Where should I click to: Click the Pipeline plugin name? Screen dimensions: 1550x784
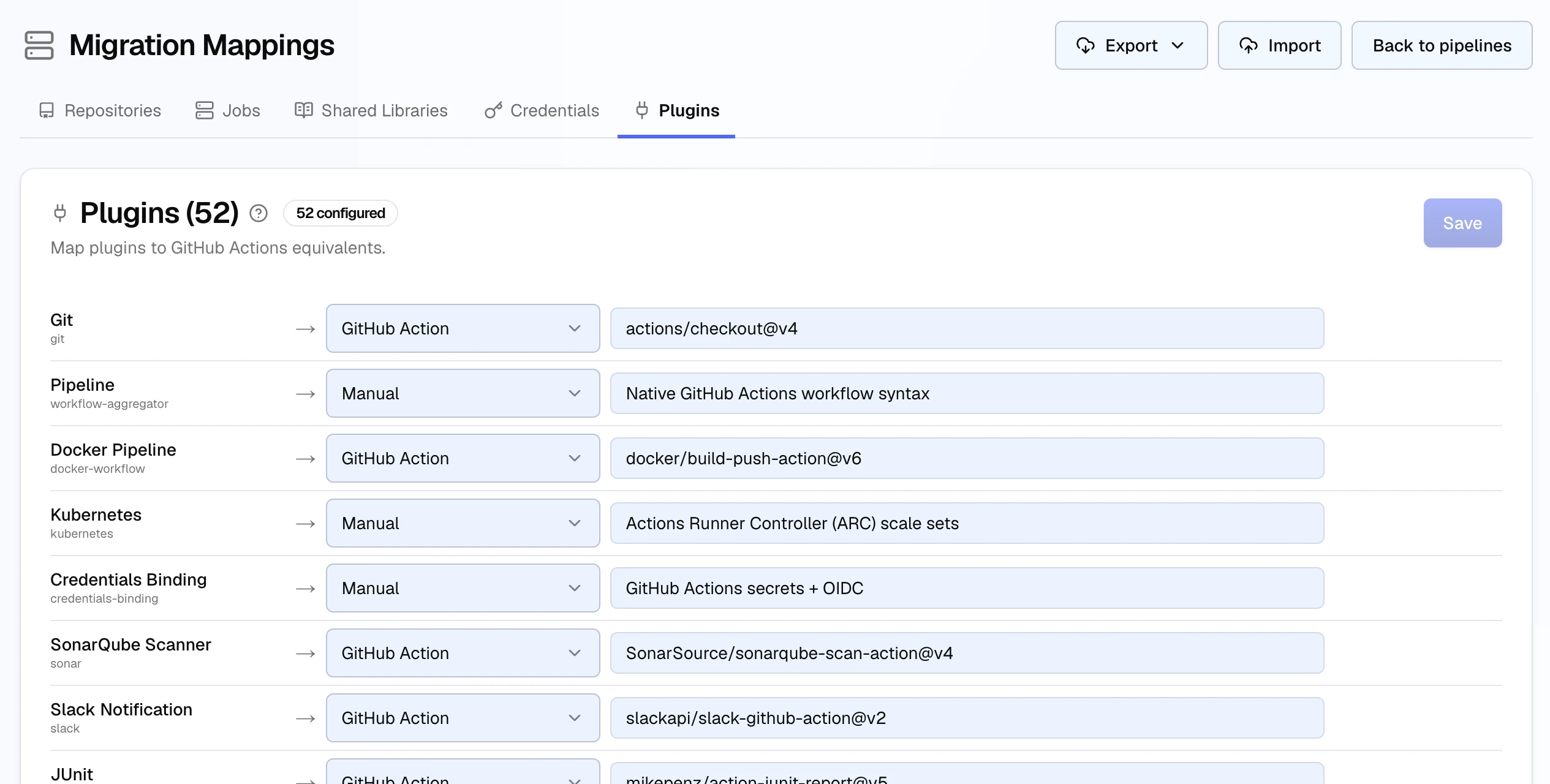point(82,385)
